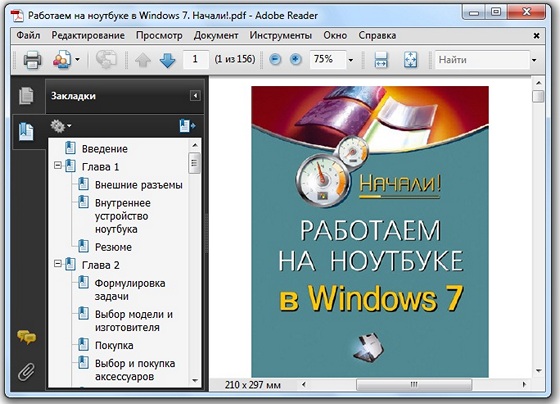Viewport: 560px width, 404px height.
Task: Open the Документ menu
Action: point(216,35)
